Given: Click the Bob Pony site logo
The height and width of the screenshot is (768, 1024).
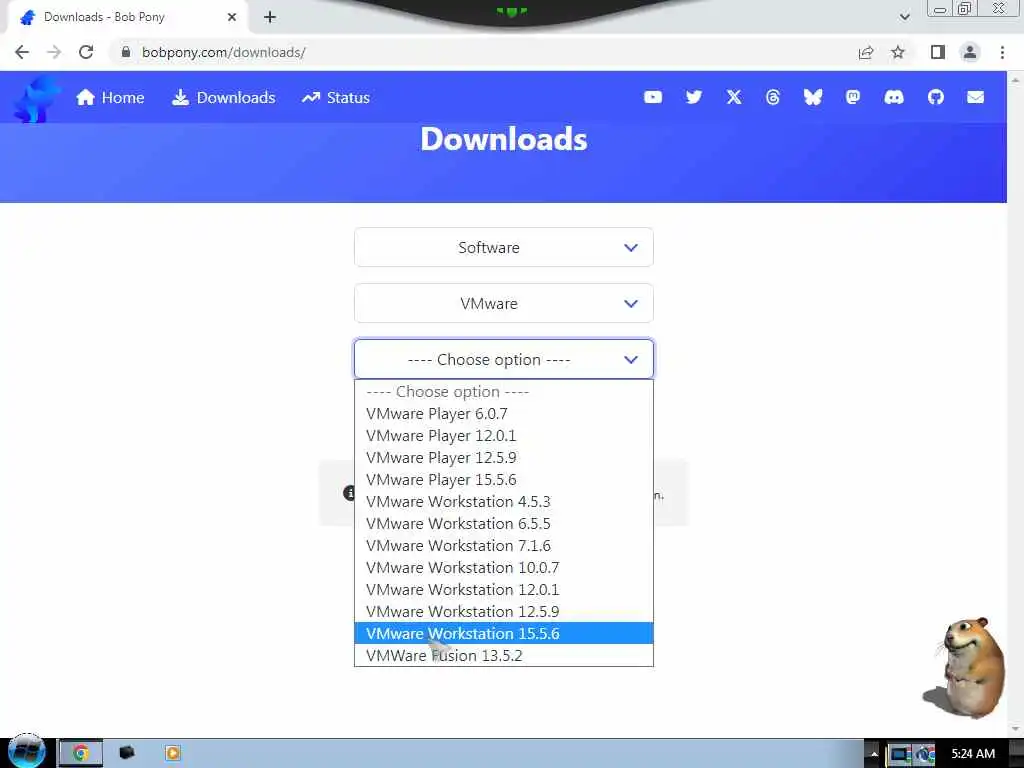Looking at the screenshot, I should pos(36,98).
